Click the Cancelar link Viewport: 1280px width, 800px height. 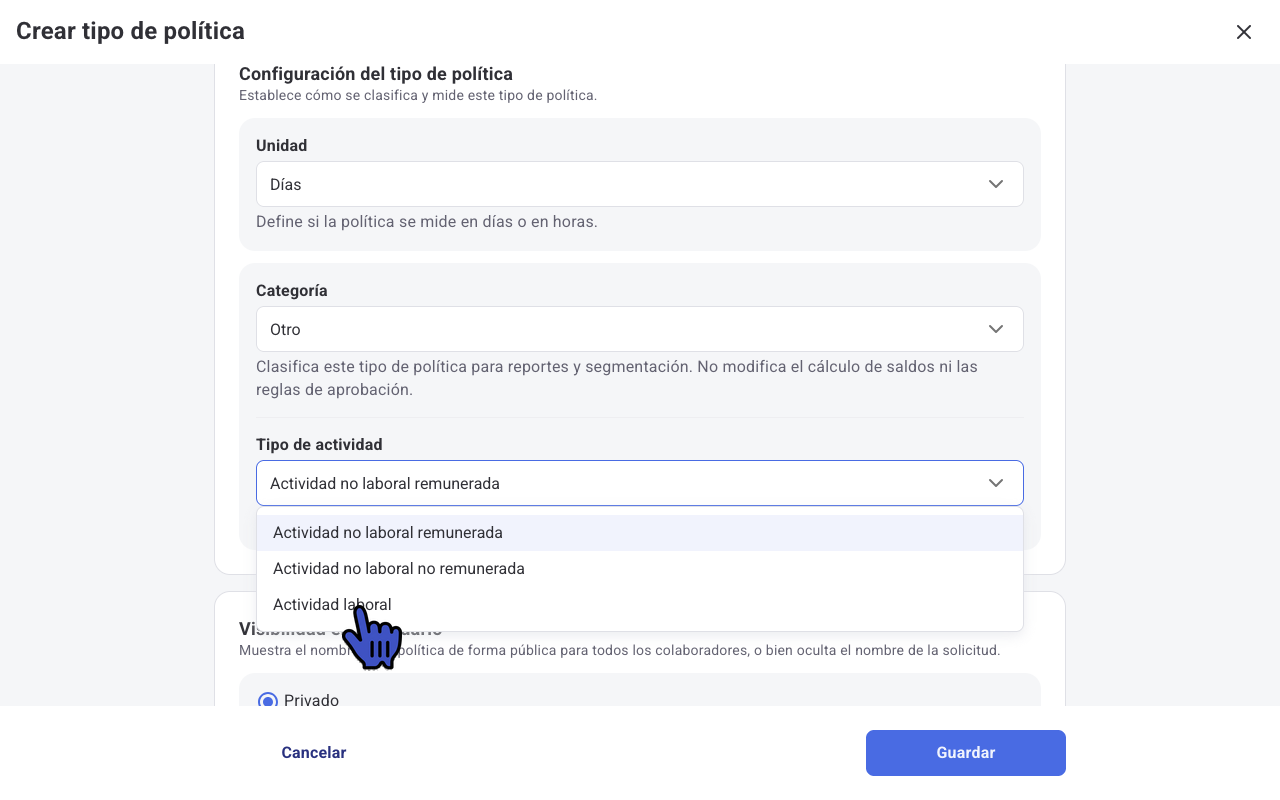(x=314, y=753)
